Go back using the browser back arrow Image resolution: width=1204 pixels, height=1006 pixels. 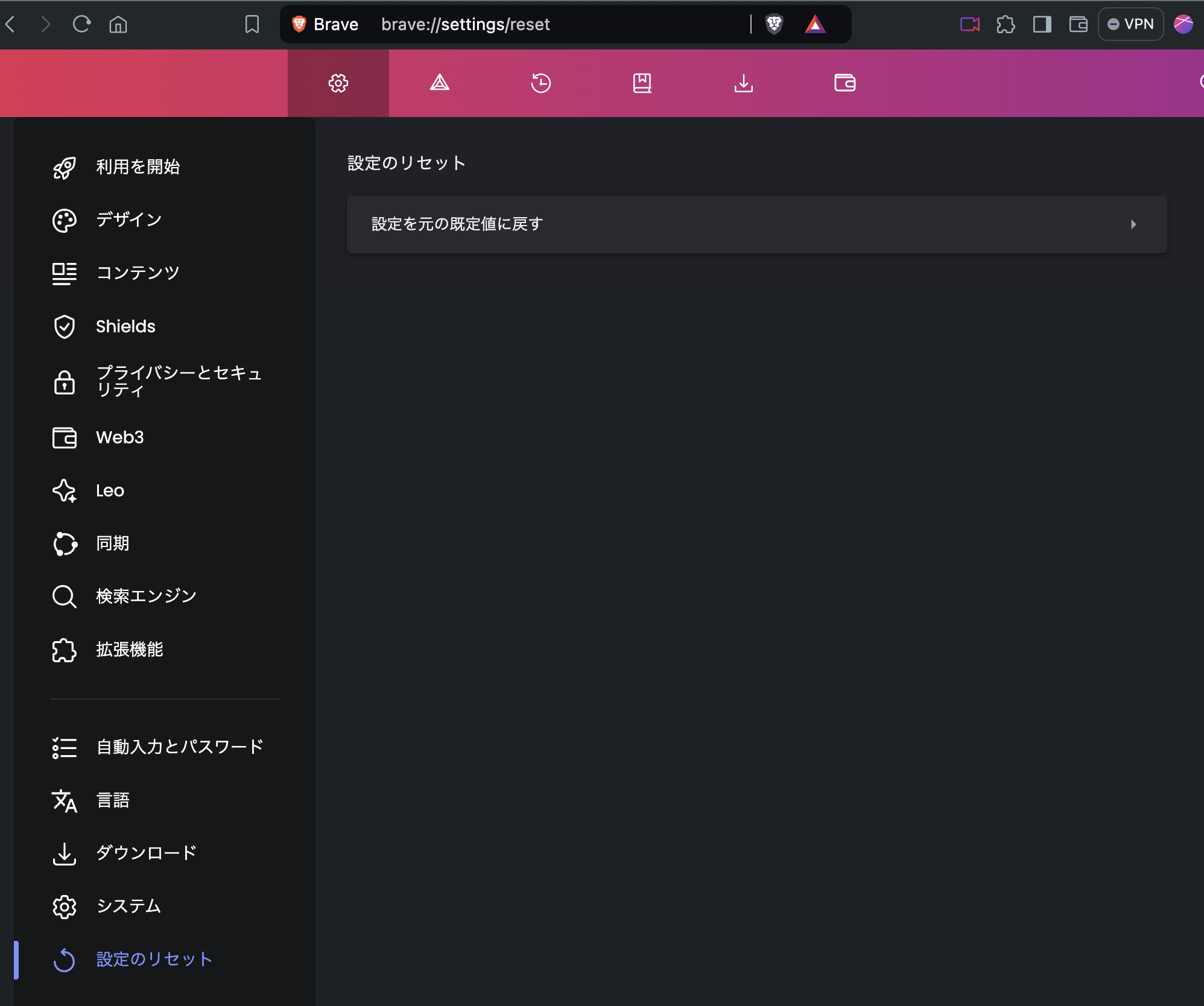(10, 24)
